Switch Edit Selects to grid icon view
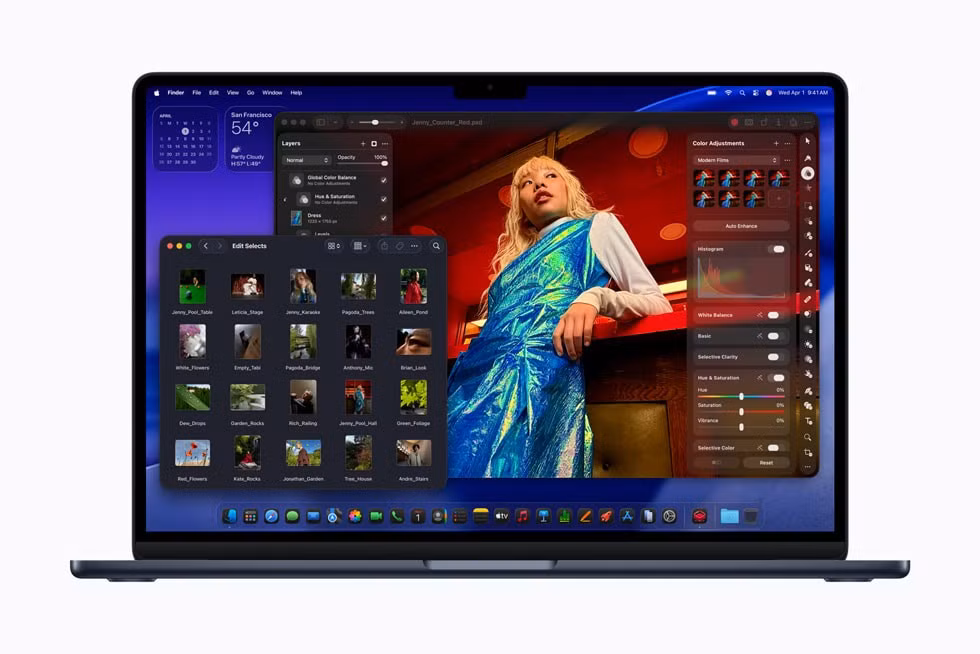 click(x=333, y=246)
